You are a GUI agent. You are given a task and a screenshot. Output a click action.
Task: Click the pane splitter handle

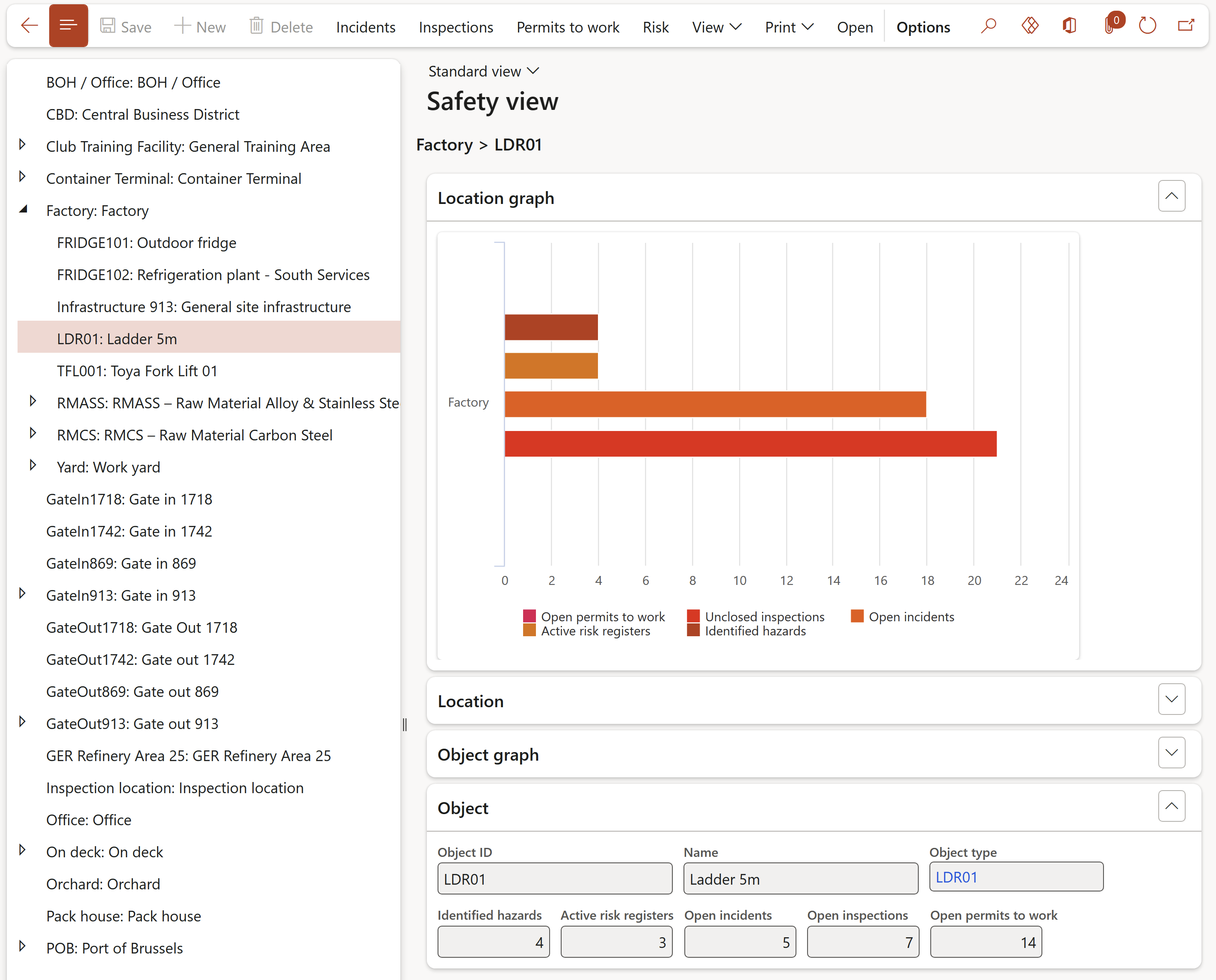pos(404,724)
